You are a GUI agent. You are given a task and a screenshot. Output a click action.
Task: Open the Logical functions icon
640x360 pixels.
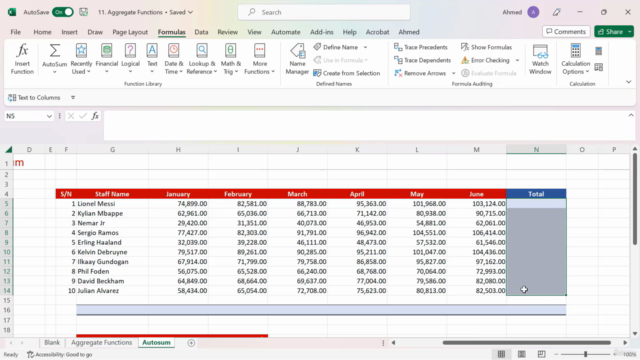point(130,51)
